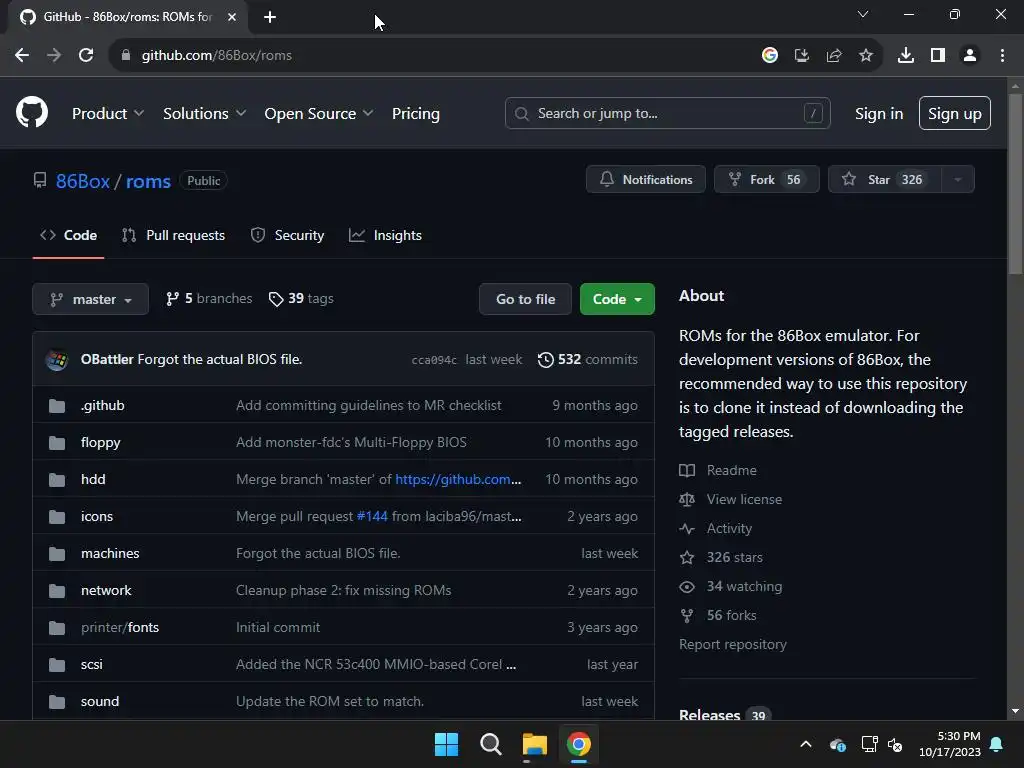Click the Google icon in the address bar
1024x768 pixels.
[770, 56]
